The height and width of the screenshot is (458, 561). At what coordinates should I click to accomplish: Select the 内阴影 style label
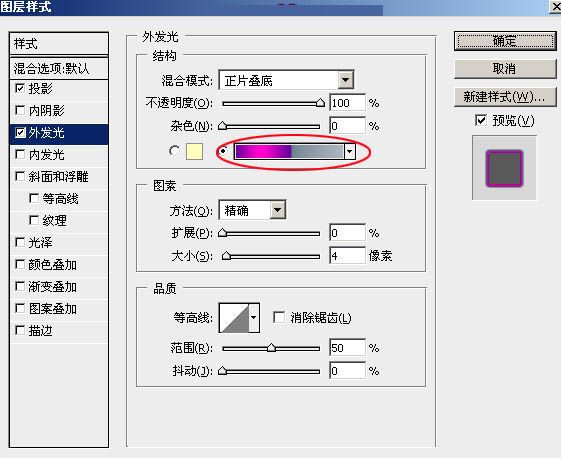point(47,110)
